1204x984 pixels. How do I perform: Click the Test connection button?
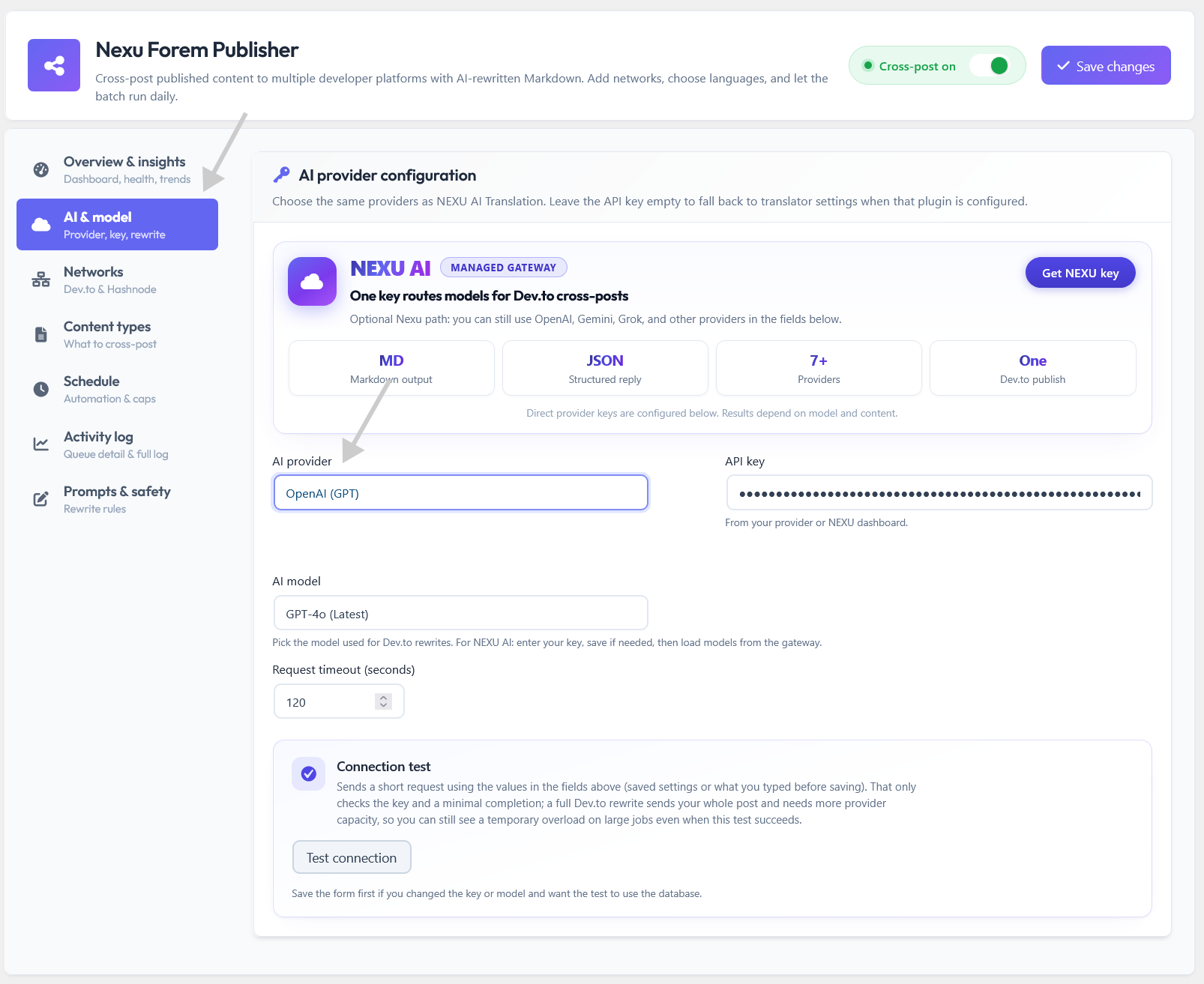(x=352, y=857)
